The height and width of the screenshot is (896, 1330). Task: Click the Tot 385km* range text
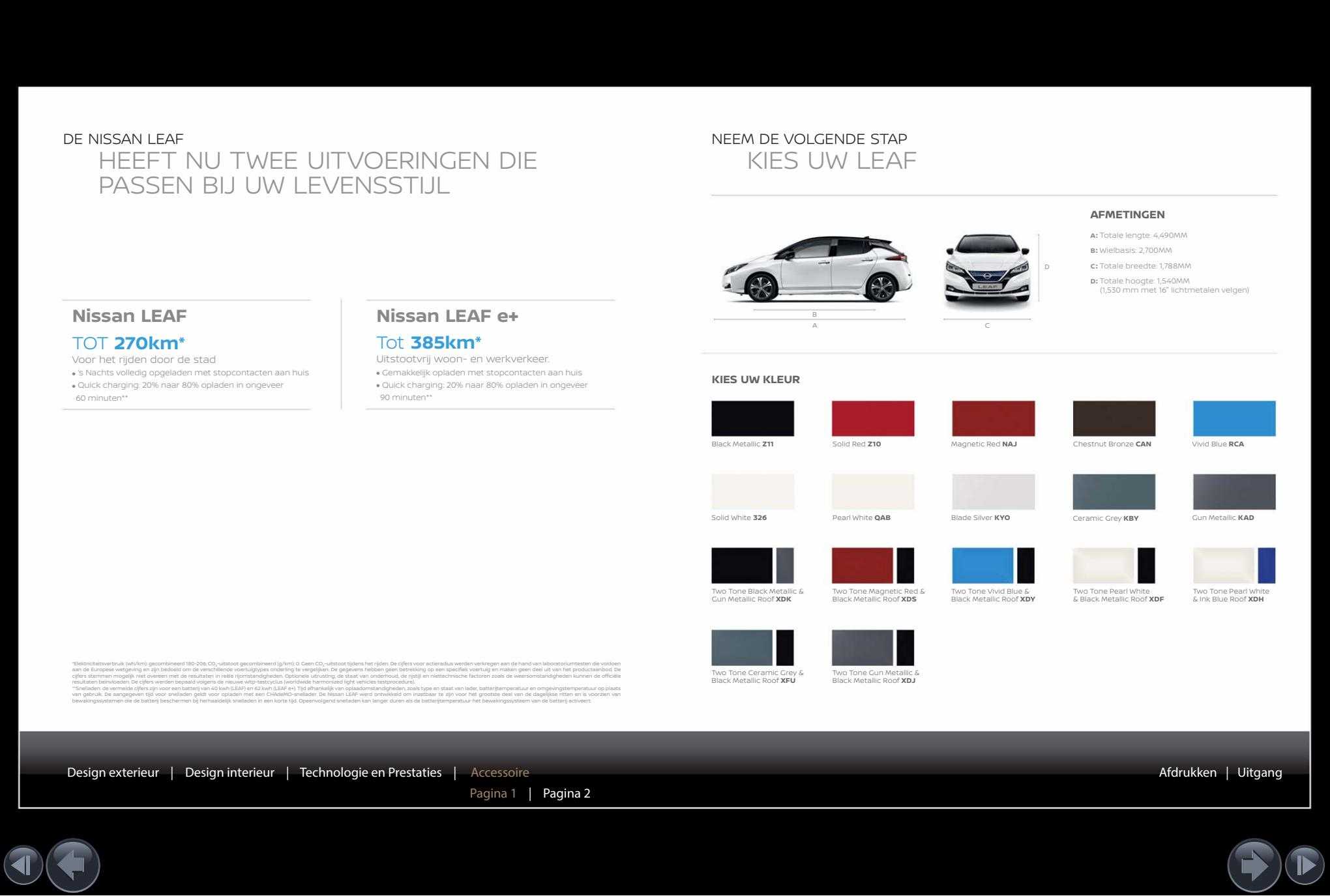tap(428, 342)
